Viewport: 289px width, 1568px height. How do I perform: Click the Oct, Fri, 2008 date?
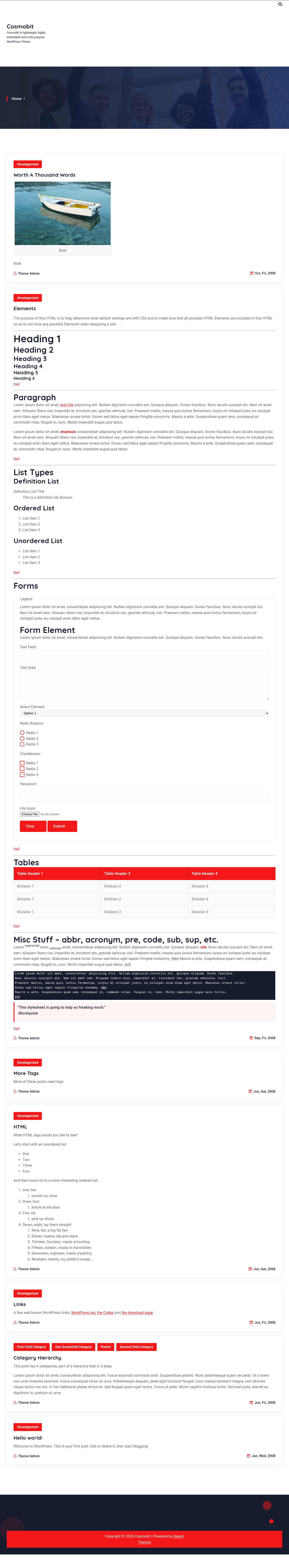[x=265, y=273]
